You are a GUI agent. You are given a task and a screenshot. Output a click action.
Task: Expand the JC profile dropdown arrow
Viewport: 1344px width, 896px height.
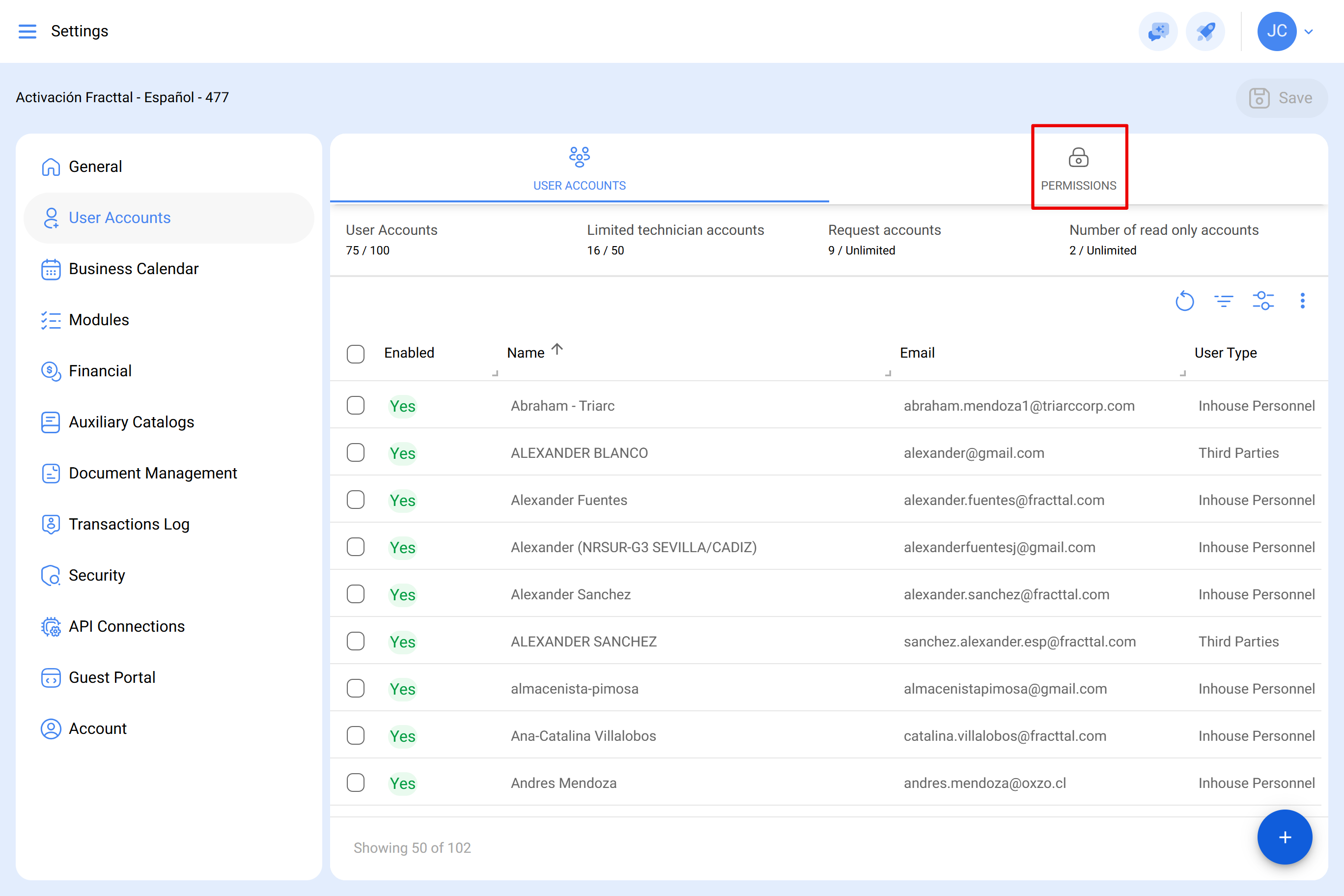click(x=1309, y=31)
